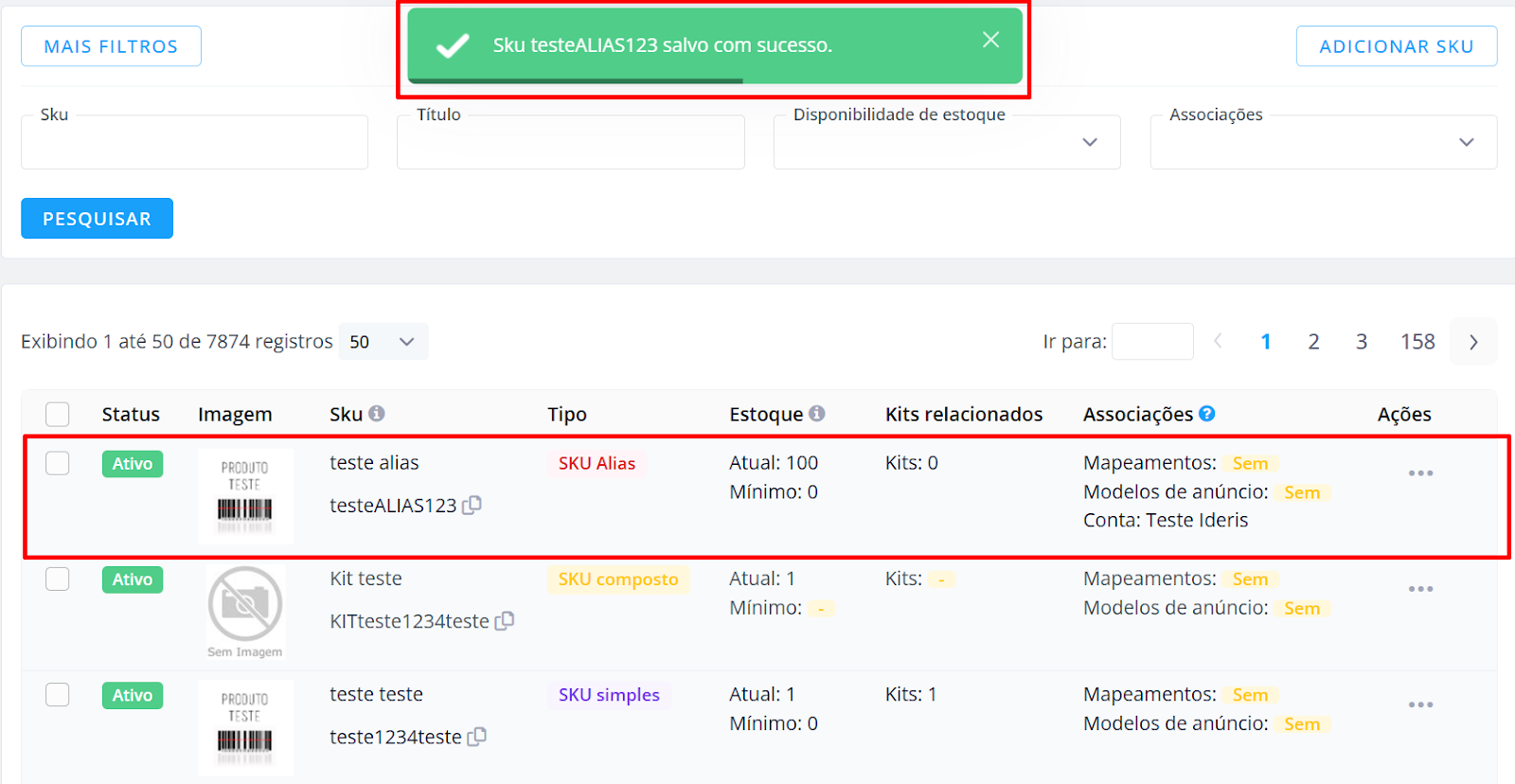Viewport: 1515px width, 784px height.
Task: Click 'Exibindo 1 até 50 de 7874 registros' text
Action: coord(177,341)
